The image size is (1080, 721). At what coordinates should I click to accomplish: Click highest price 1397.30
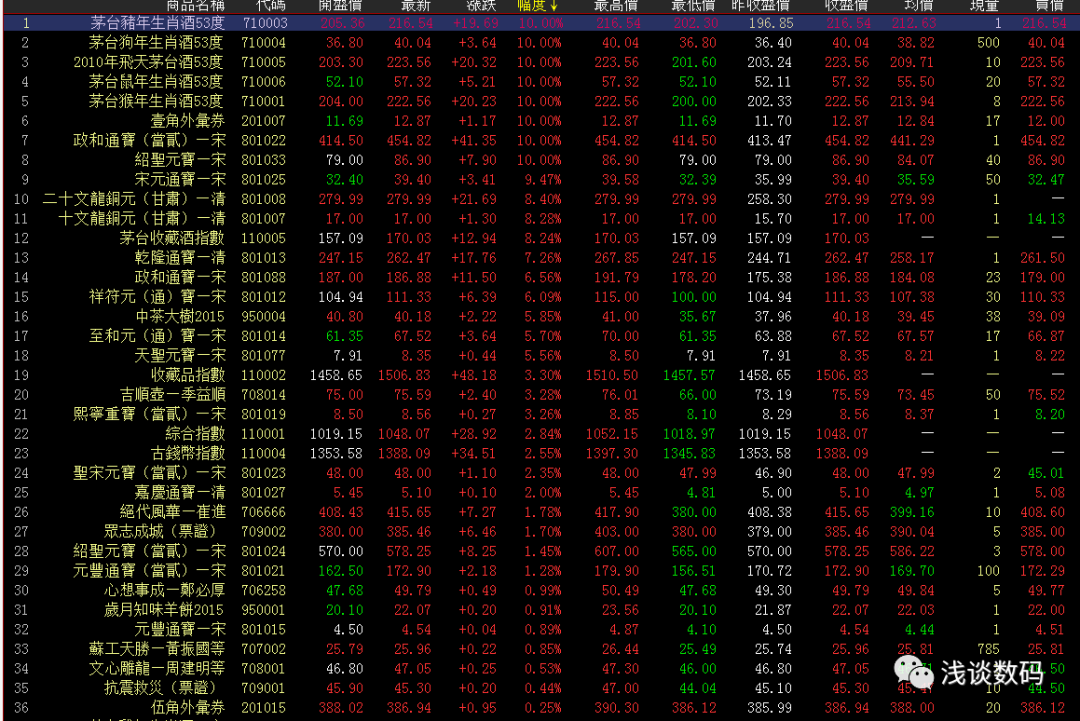point(612,454)
